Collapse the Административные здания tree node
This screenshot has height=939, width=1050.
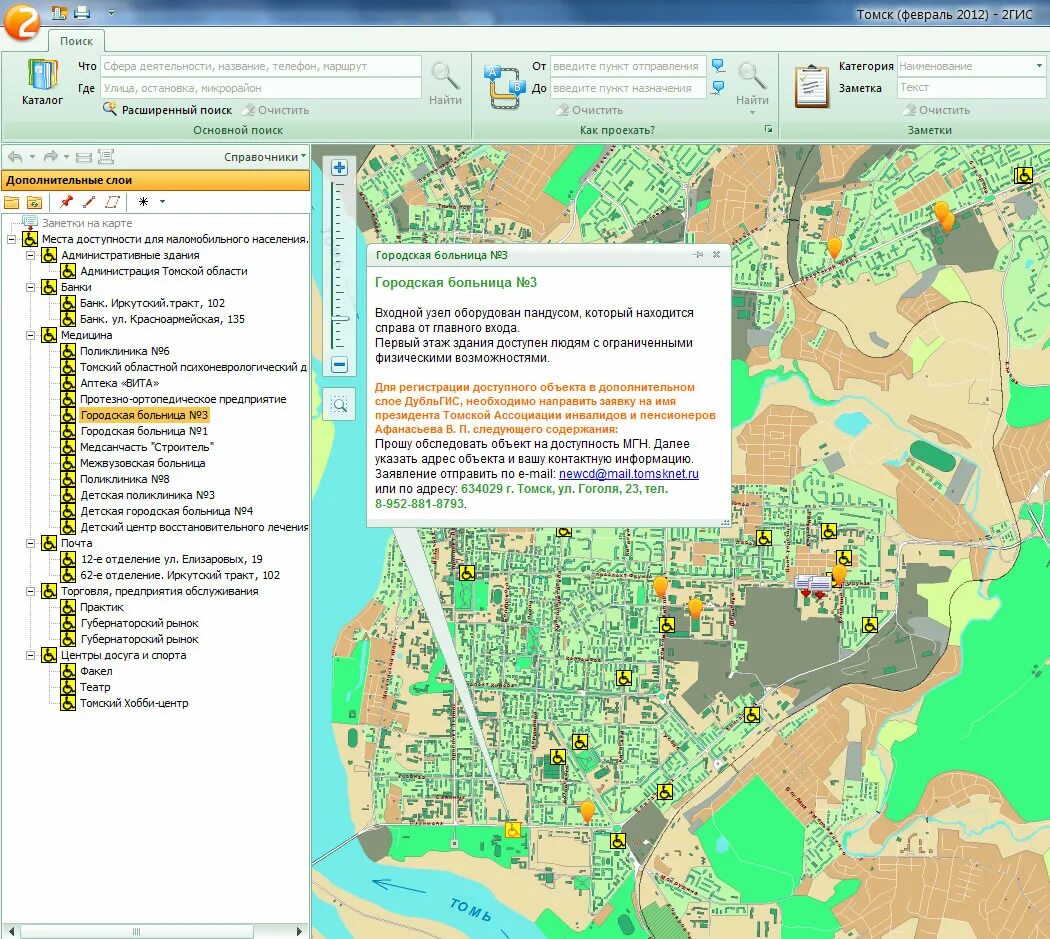tap(30, 255)
